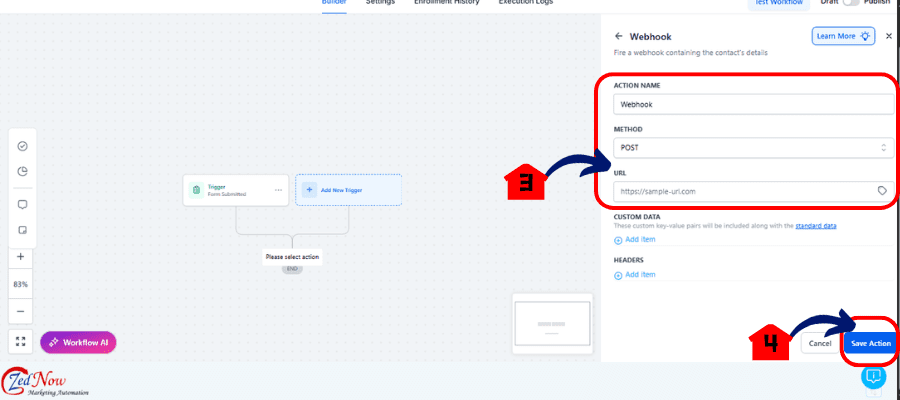Click plus icon for Custom Data item
Screen dimensions: 900x400
(x=618, y=240)
